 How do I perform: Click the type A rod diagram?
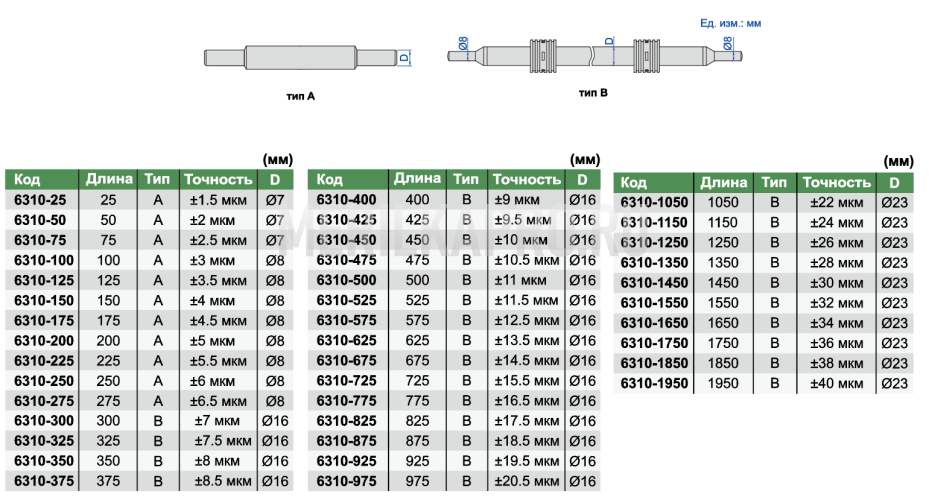[x=307, y=57]
